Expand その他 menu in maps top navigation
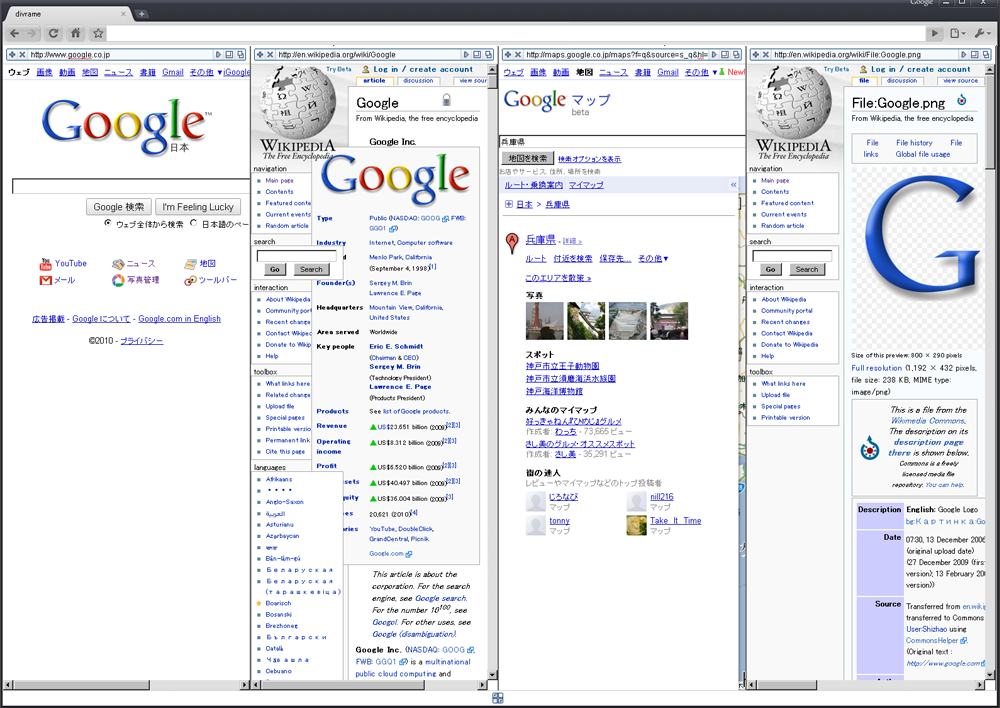 point(700,73)
